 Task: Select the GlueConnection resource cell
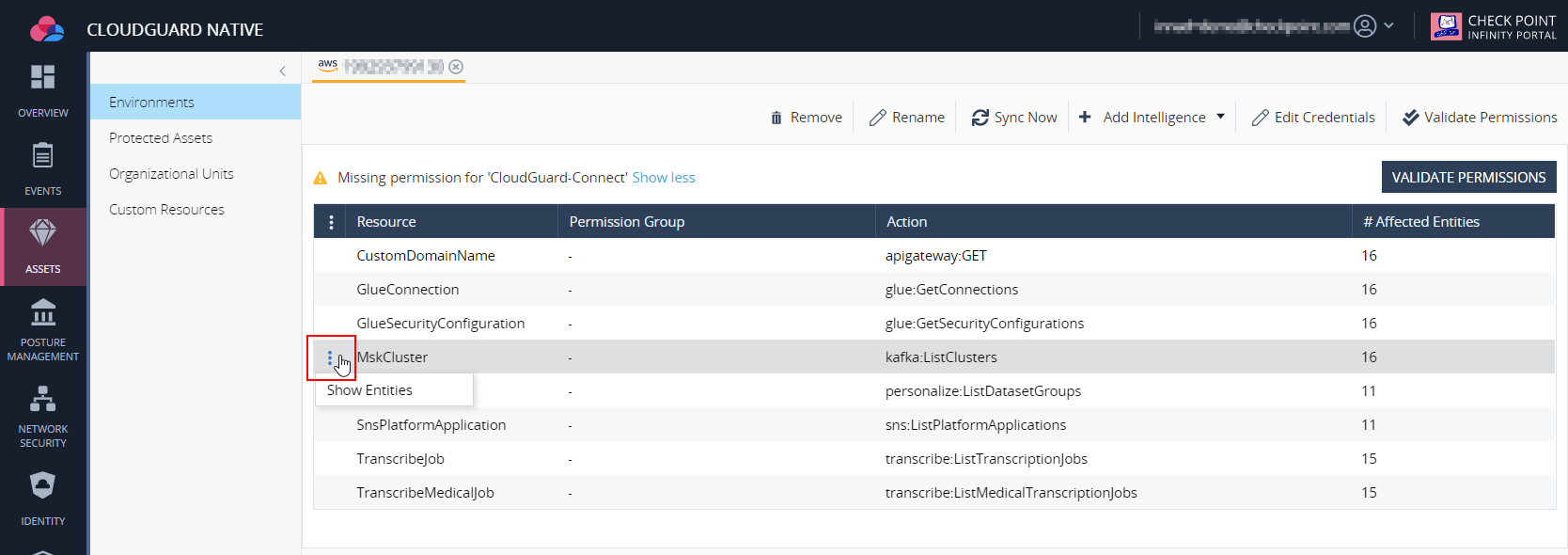408,290
